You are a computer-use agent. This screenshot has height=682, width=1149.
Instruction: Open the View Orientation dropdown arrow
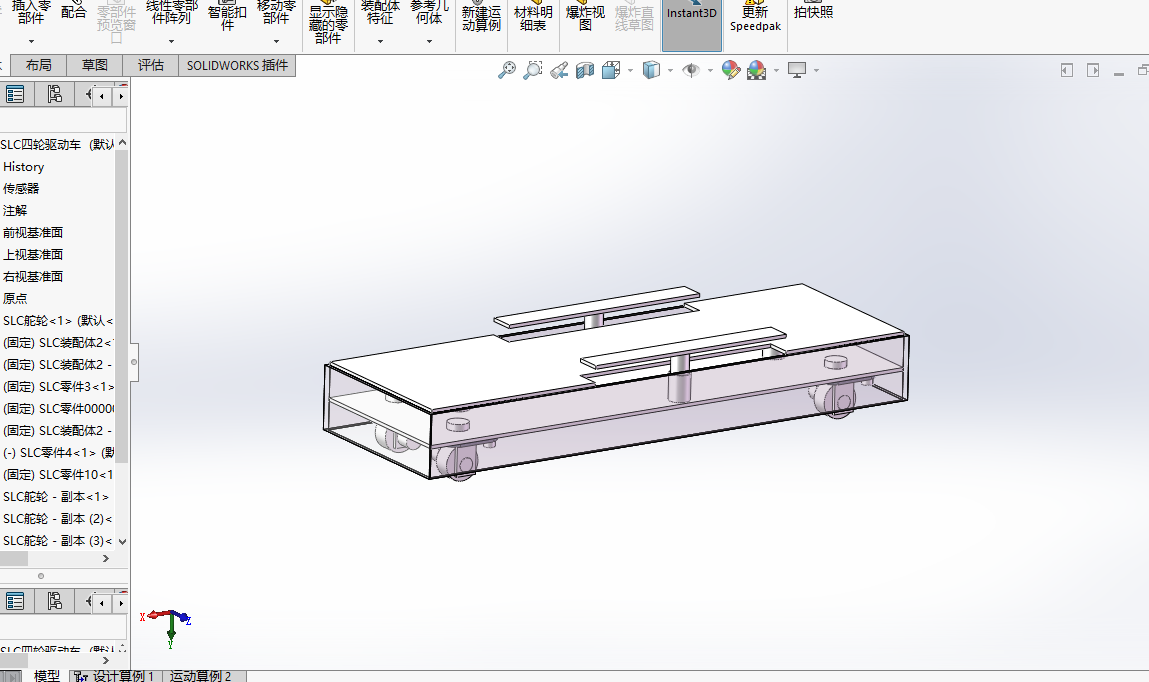(630, 70)
